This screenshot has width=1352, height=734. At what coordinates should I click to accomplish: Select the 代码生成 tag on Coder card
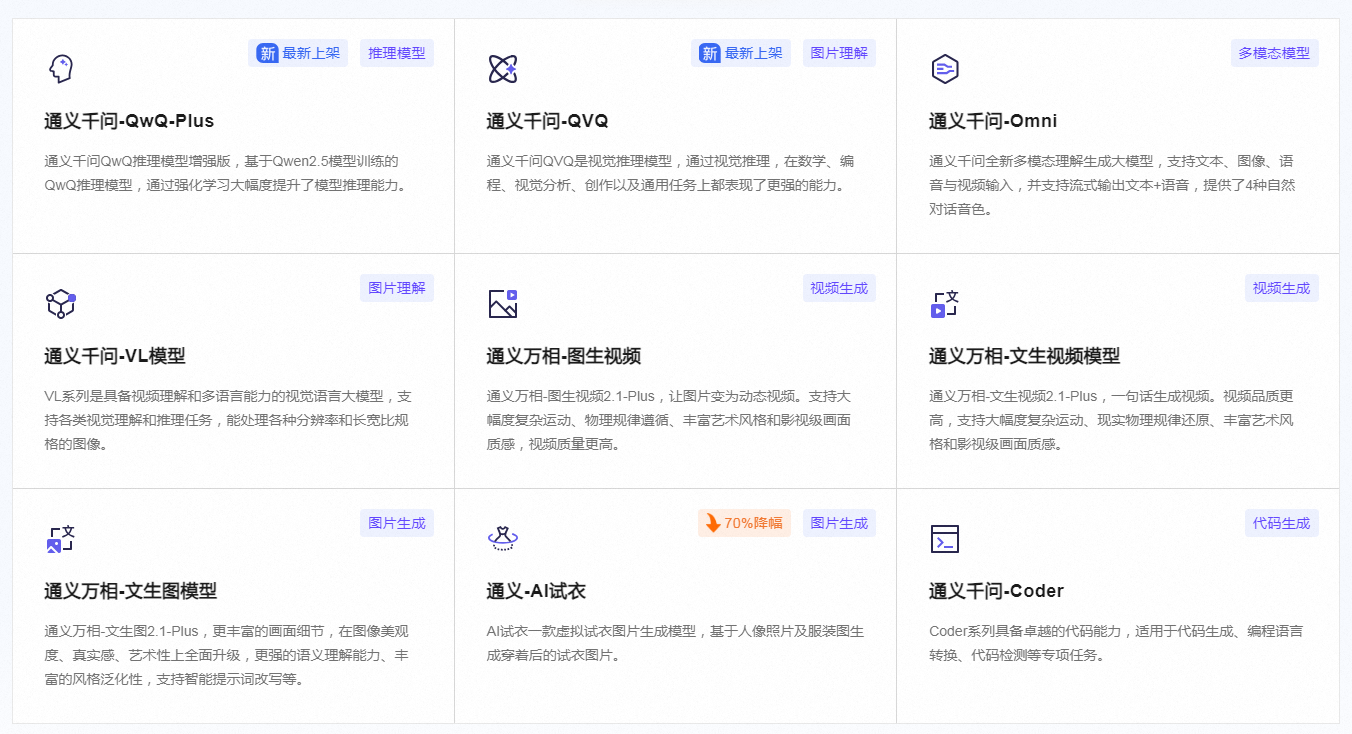[1281, 523]
